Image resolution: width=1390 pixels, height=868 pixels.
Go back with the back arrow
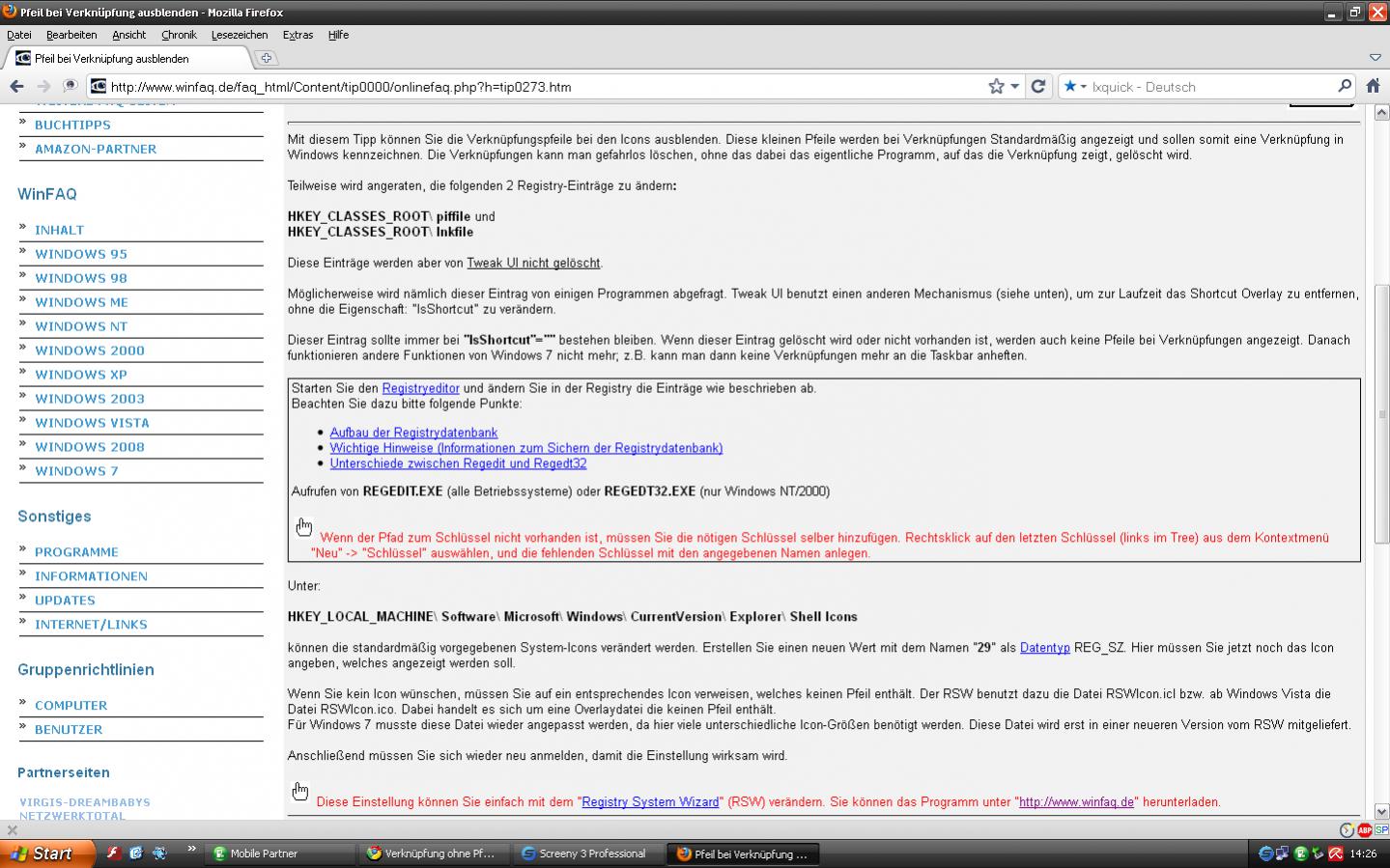16,86
